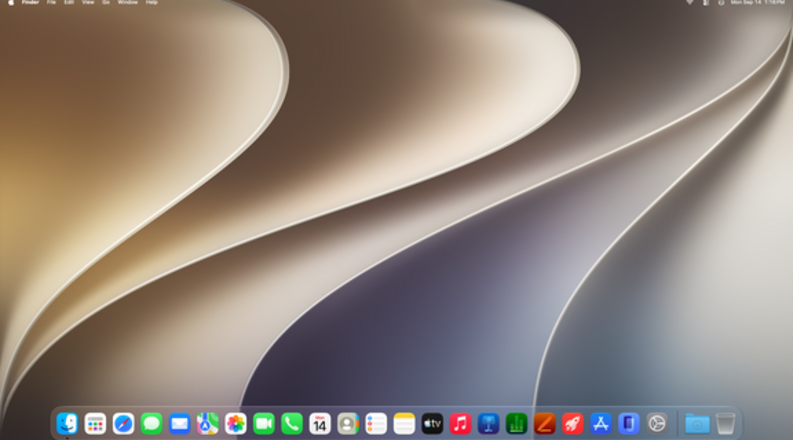Open the green Phone app
Image resolution: width=793 pixels, height=440 pixels.
click(292, 423)
